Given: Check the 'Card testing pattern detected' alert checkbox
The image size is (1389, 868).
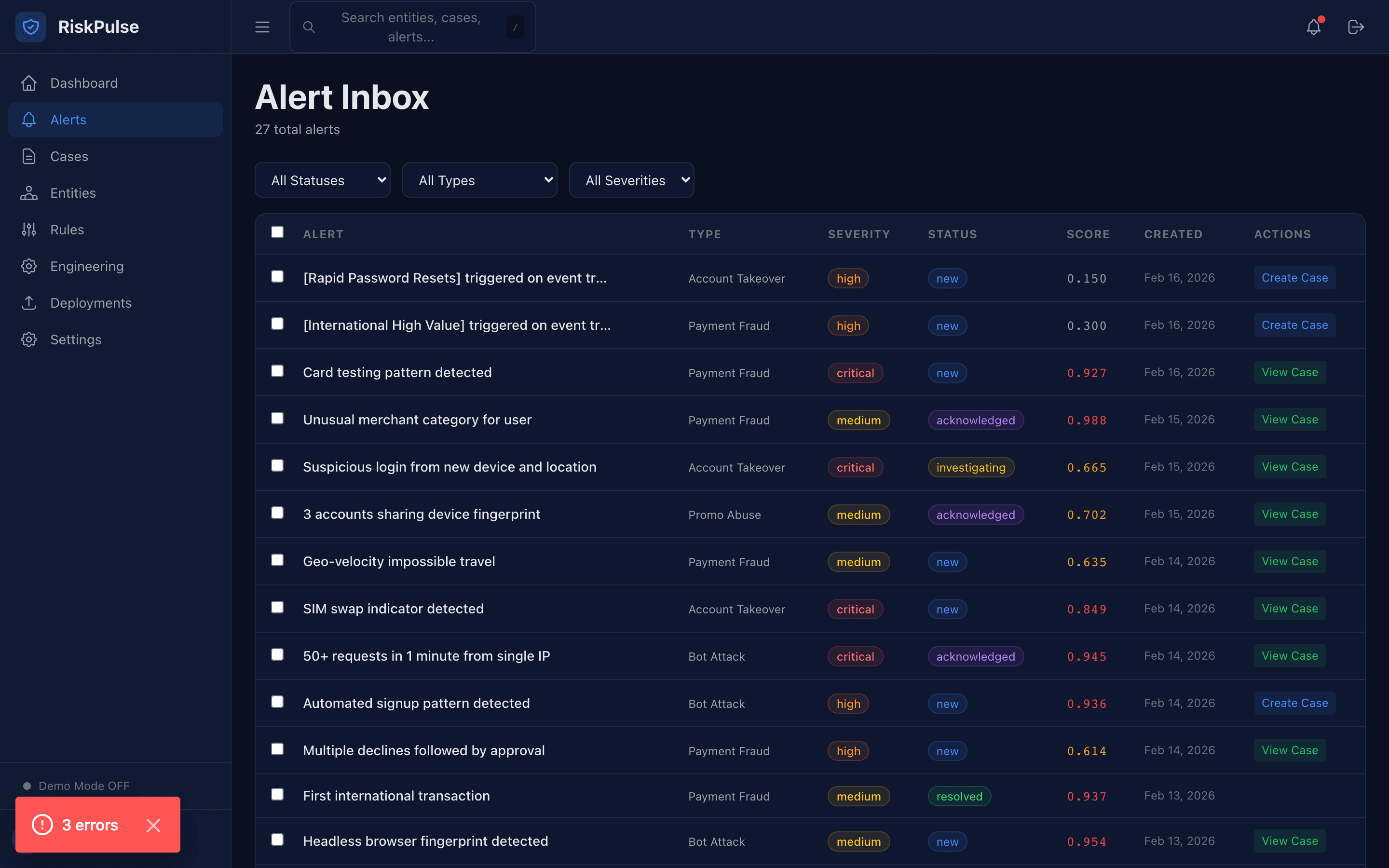Looking at the screenshot, I should 277,371.
